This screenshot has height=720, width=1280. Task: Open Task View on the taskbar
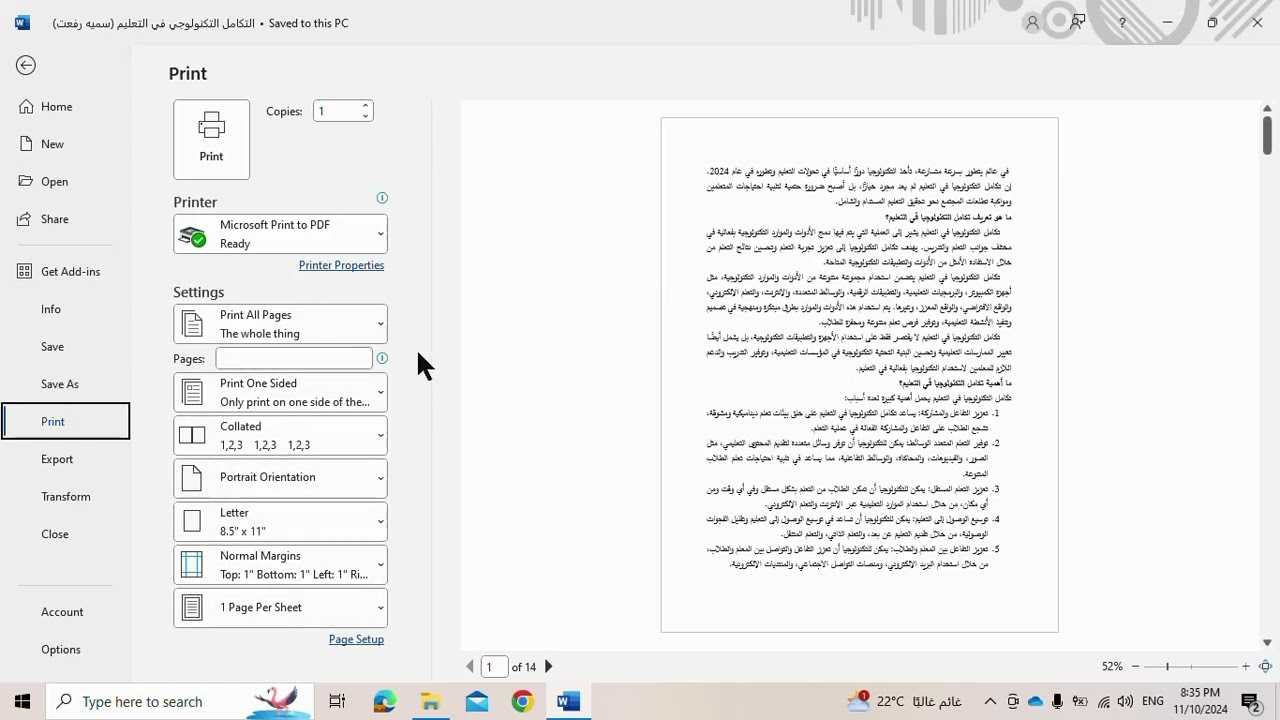337,702
